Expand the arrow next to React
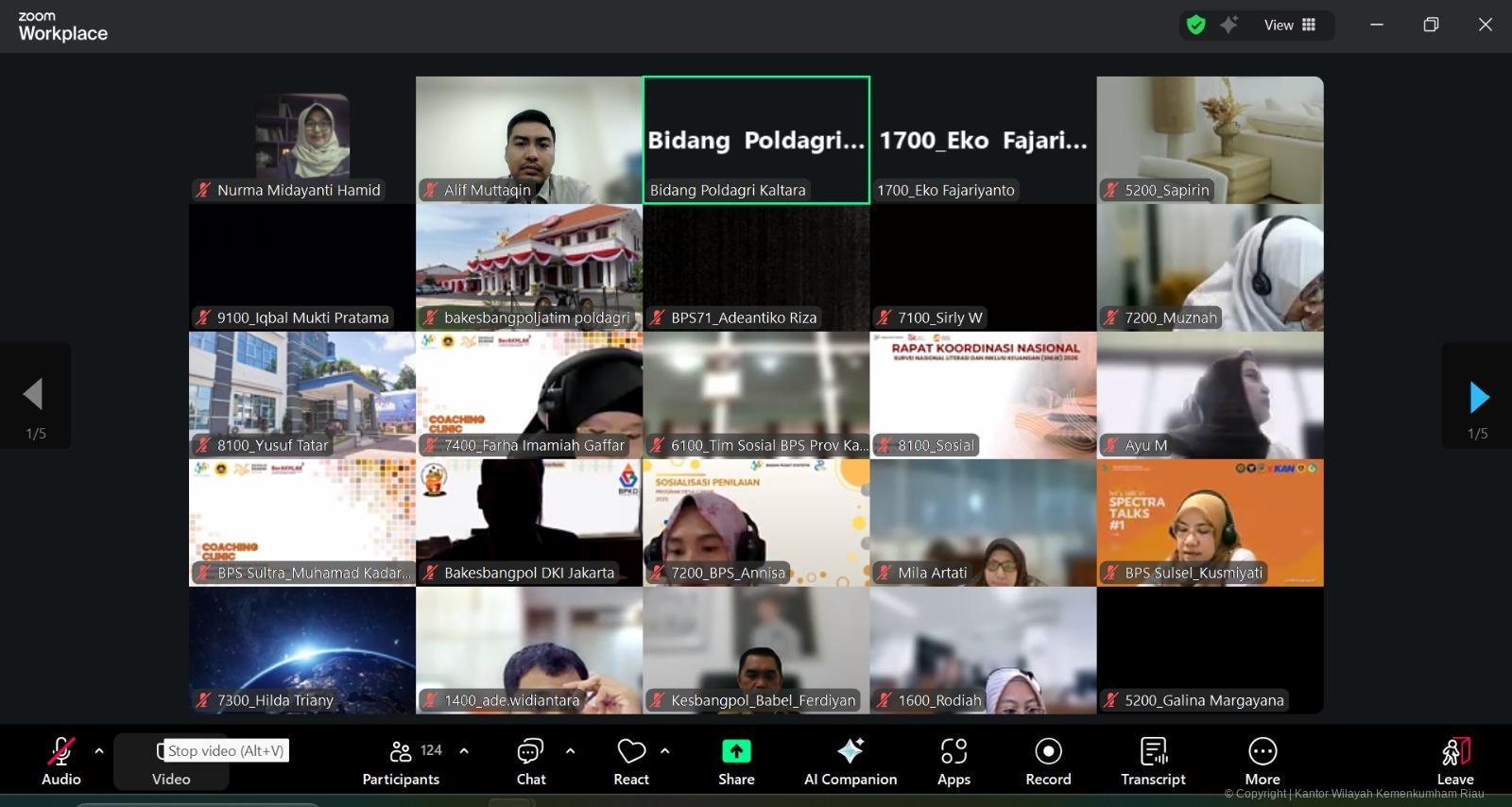1512x807 pixels. (665, 751)
